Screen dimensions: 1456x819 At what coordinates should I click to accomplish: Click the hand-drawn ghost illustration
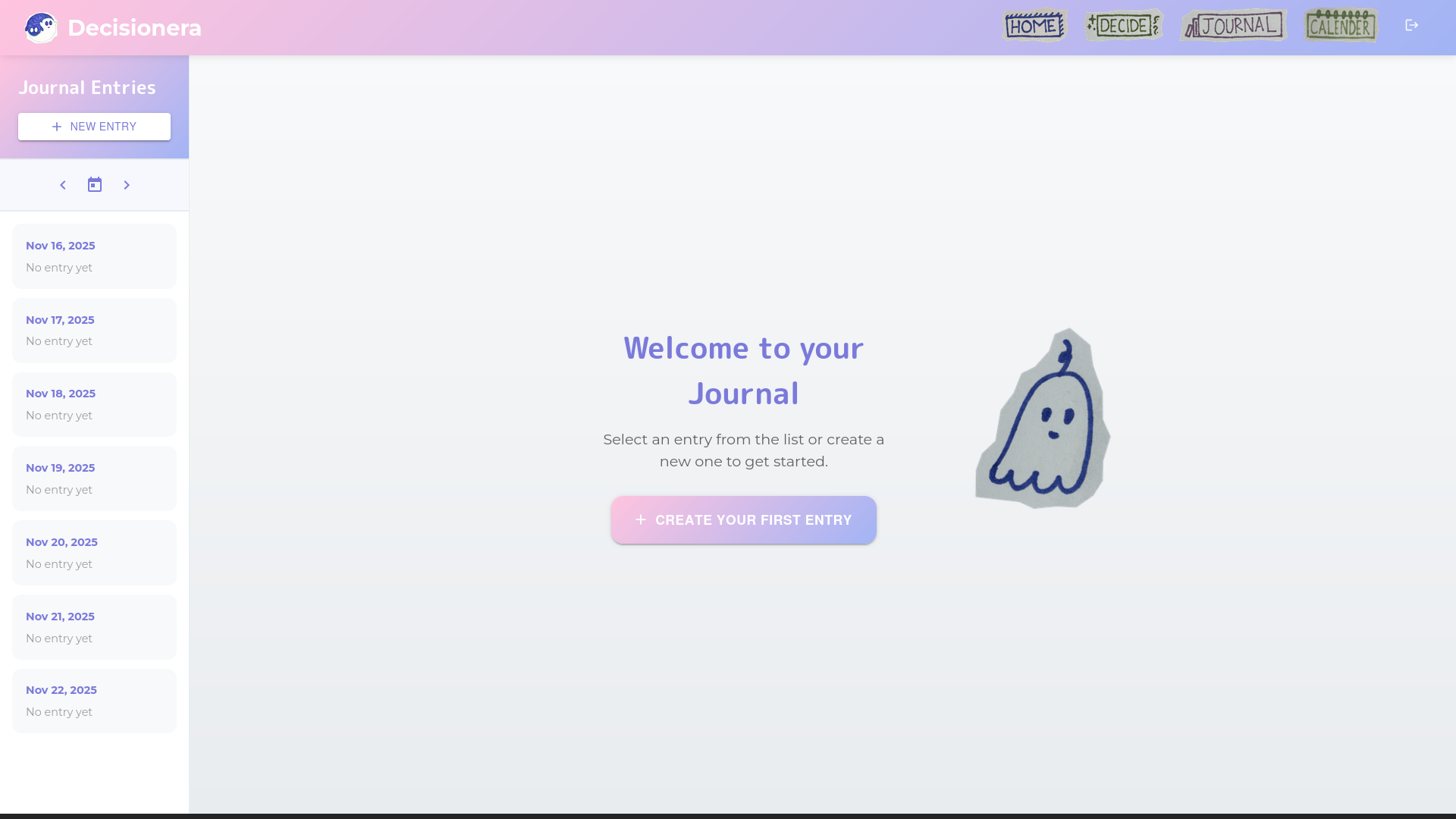pos(1043,420)
